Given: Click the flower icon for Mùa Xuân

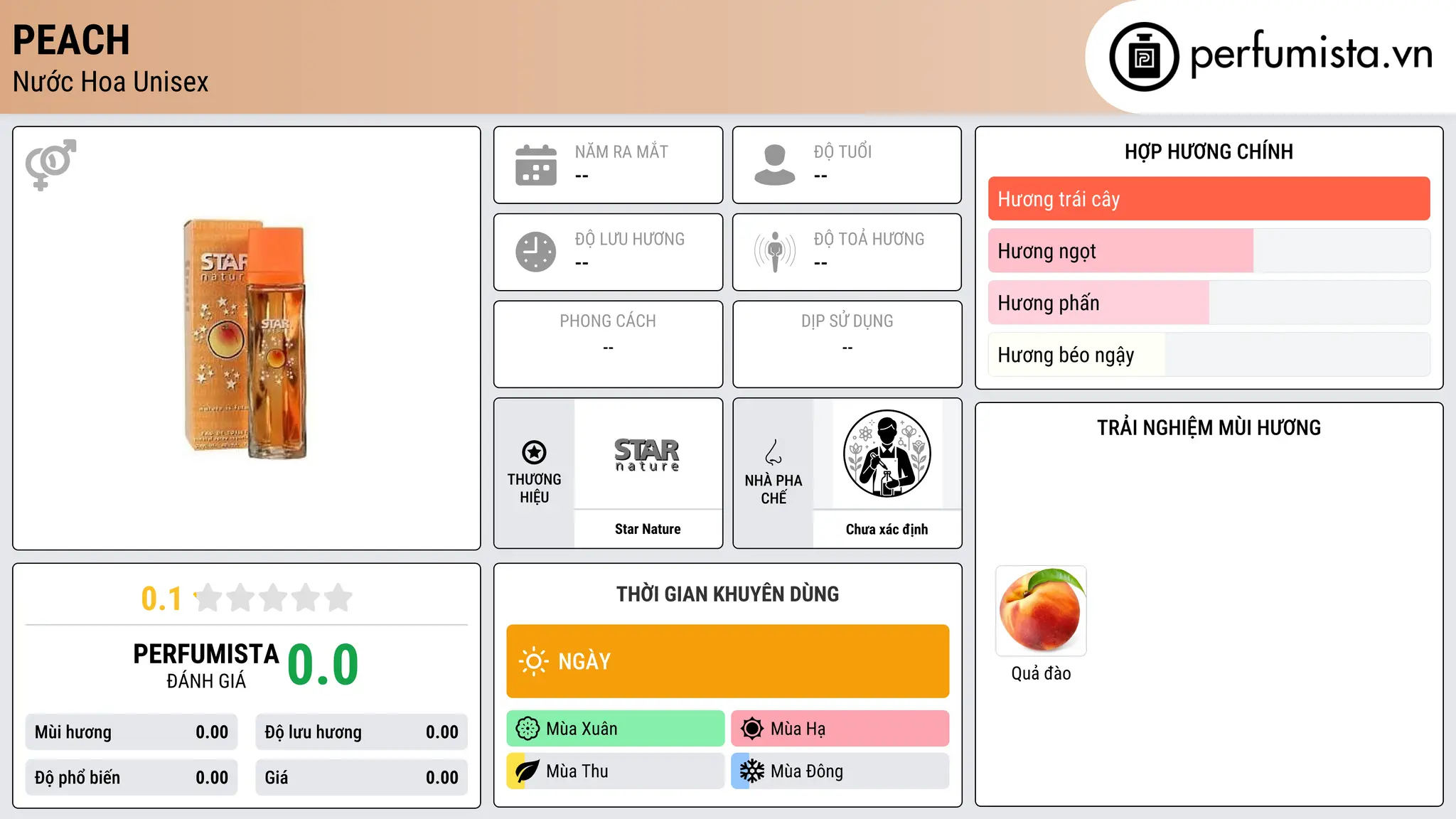Looking at the screenshot, I should coord(528,729).
